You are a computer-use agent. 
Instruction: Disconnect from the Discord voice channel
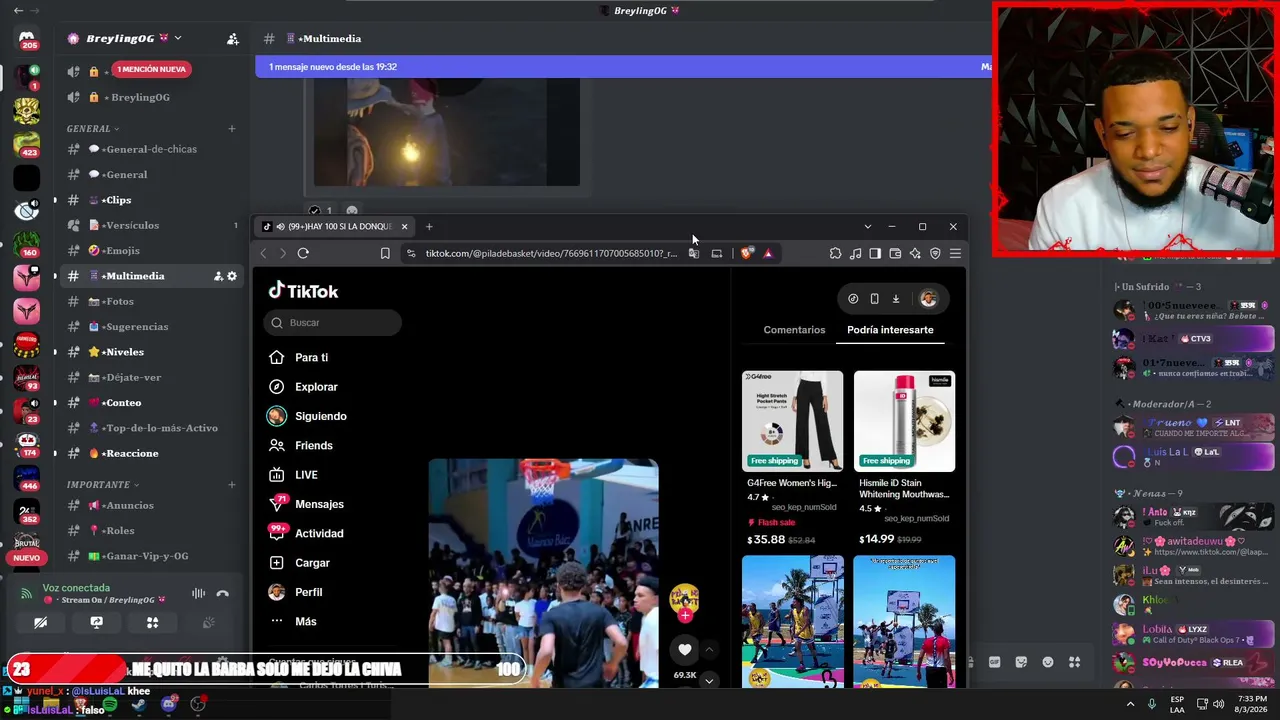click(223, 594)
